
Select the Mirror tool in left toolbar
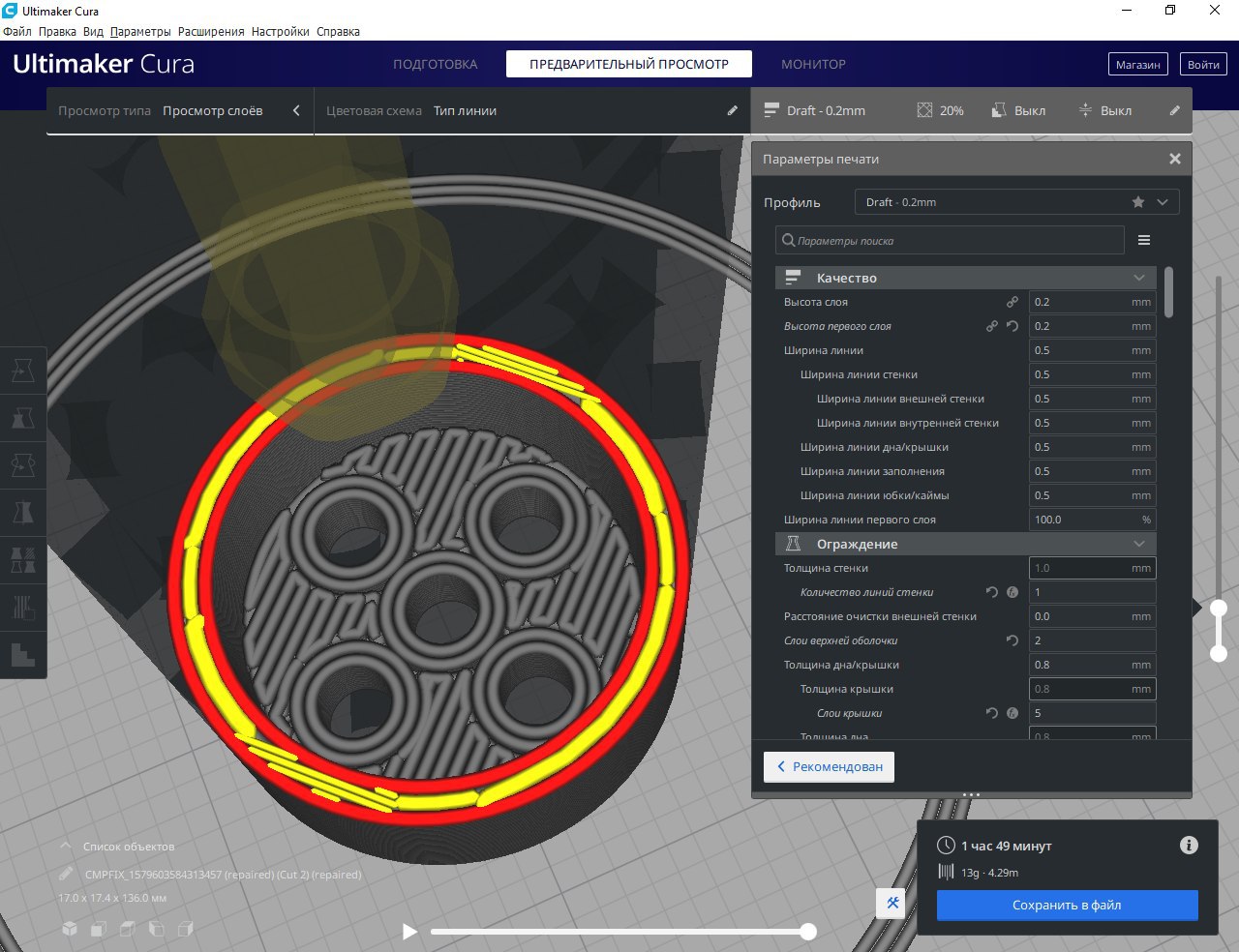[23, 513]
